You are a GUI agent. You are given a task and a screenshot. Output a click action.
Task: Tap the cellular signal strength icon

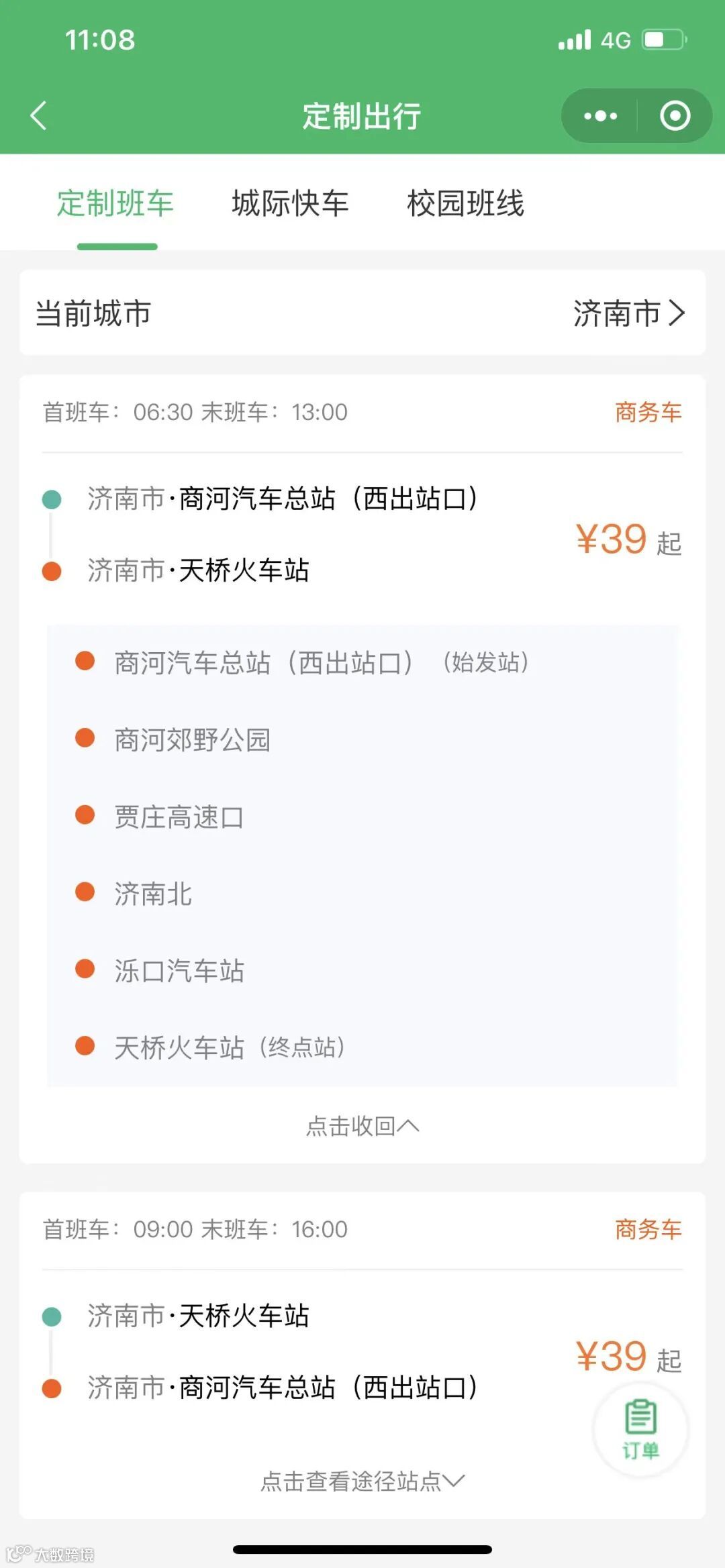575,40
